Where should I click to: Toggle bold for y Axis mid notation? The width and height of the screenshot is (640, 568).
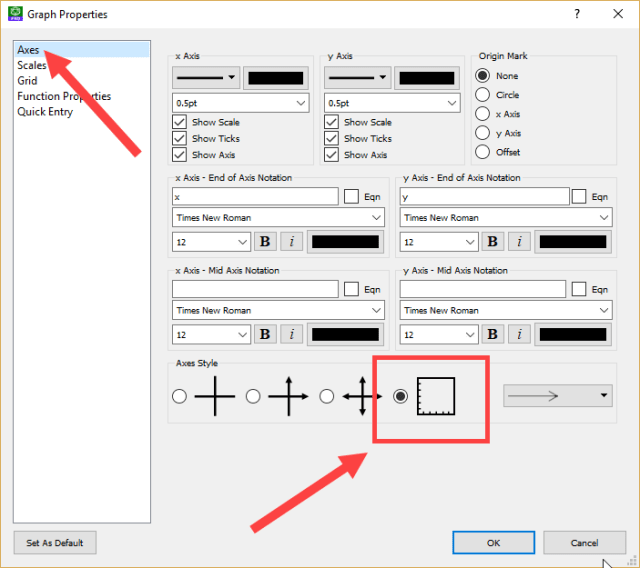click(493, 334)
